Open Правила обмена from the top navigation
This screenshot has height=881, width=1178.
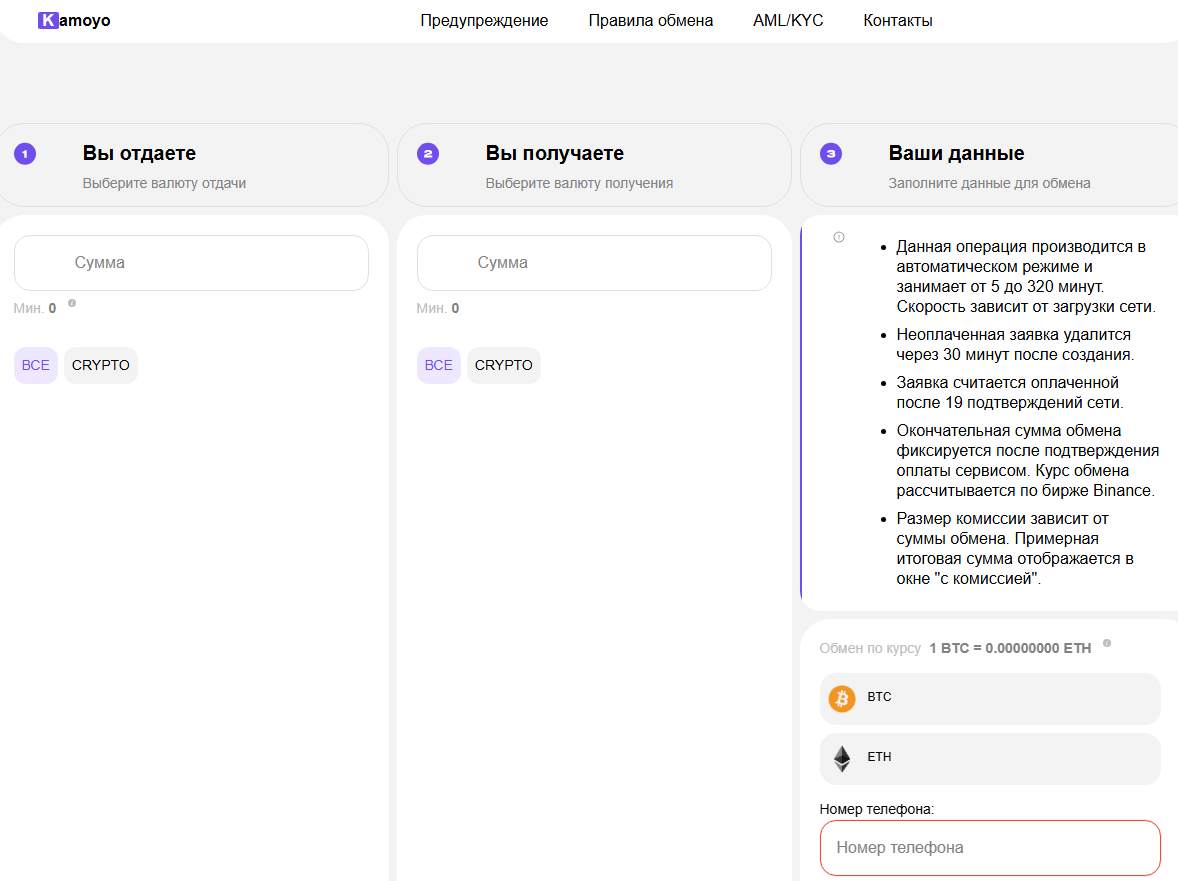click(x=651, y=20)
